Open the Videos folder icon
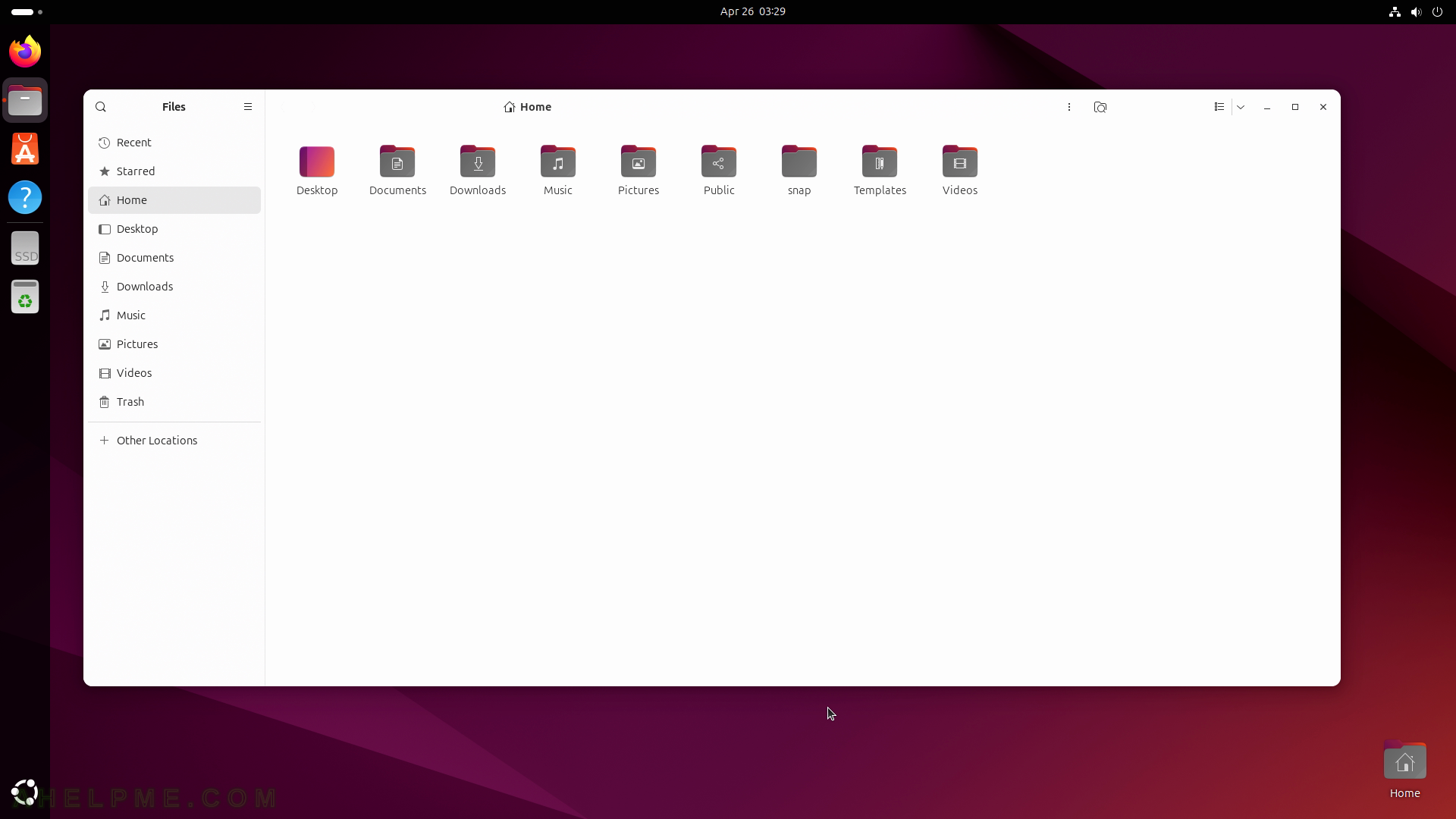This screenshot has height=819, width=1456. (960, 162)
